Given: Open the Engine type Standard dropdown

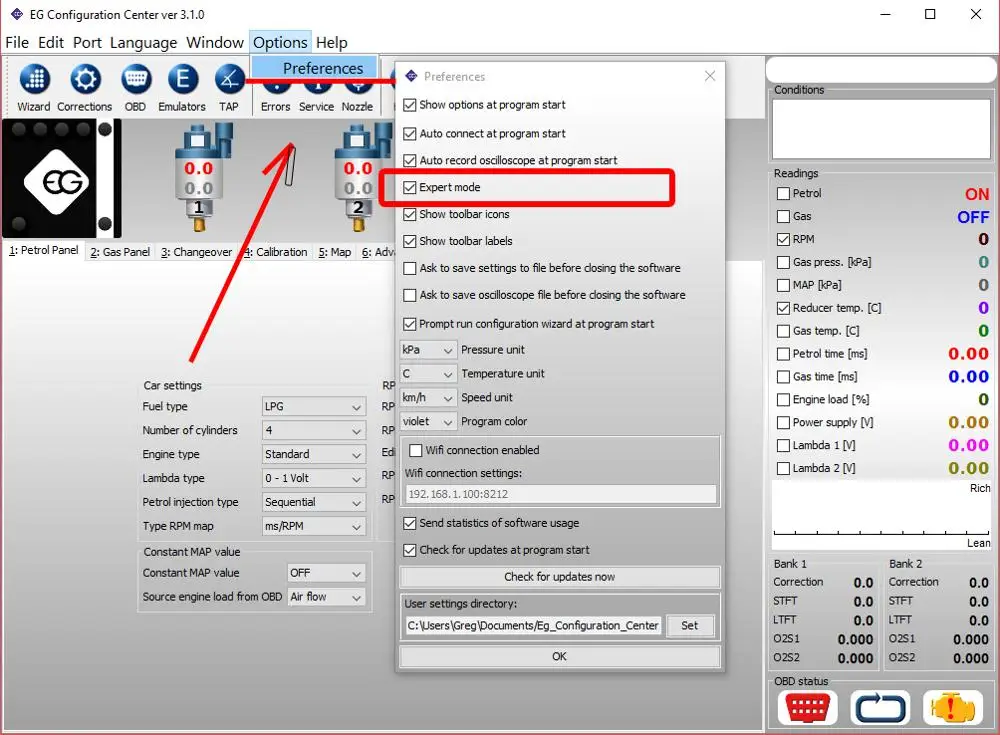Looking at the screenshot, I should point(314,454).
